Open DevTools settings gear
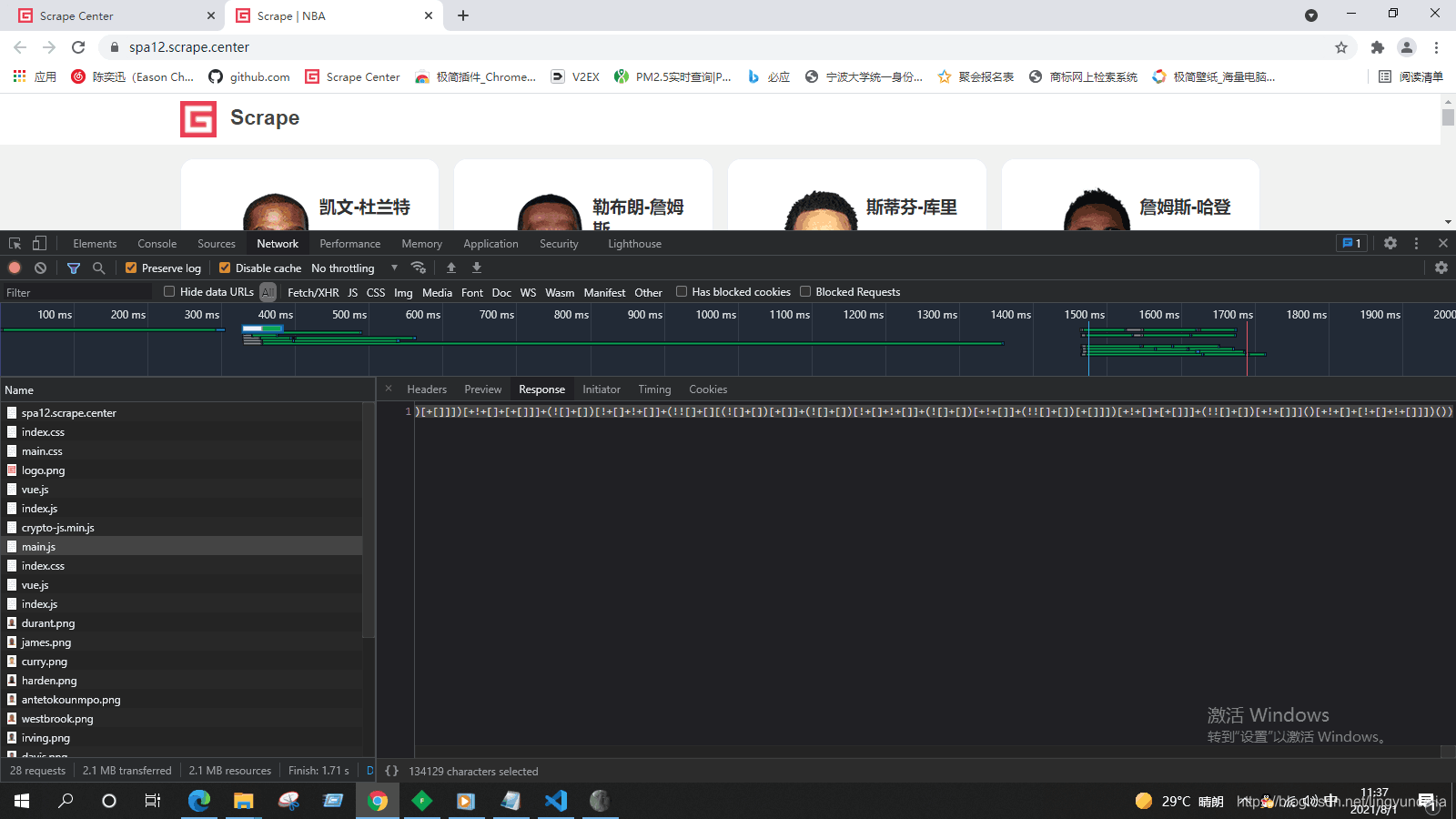This screenshot has width=1456, height=819. click(1390, 243)
